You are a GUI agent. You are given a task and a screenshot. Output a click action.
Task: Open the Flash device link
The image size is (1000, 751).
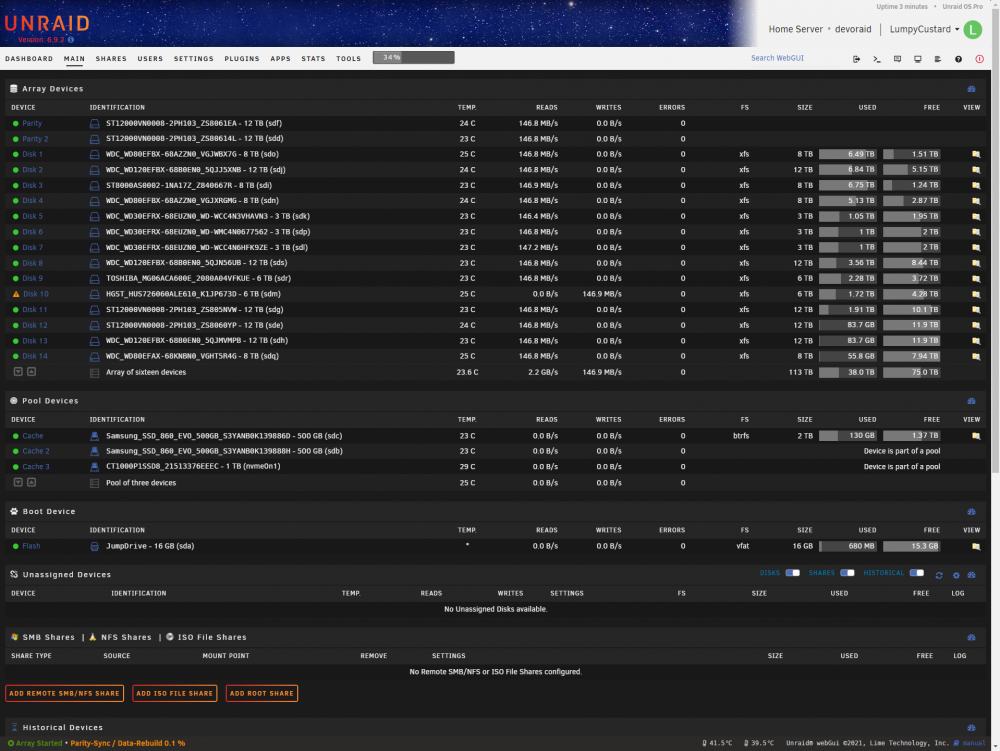[x=31, y=546]
